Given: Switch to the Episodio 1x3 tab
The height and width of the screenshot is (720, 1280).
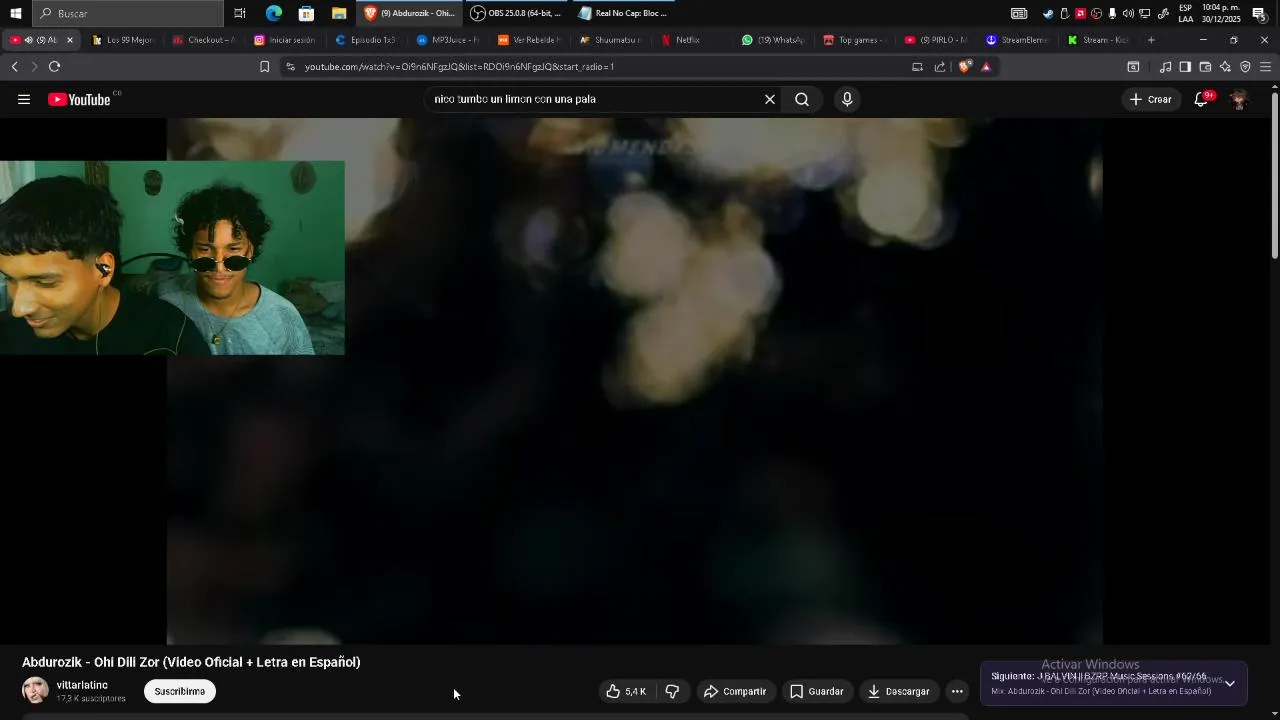Looking at the screenshot, I should point(366,40).
